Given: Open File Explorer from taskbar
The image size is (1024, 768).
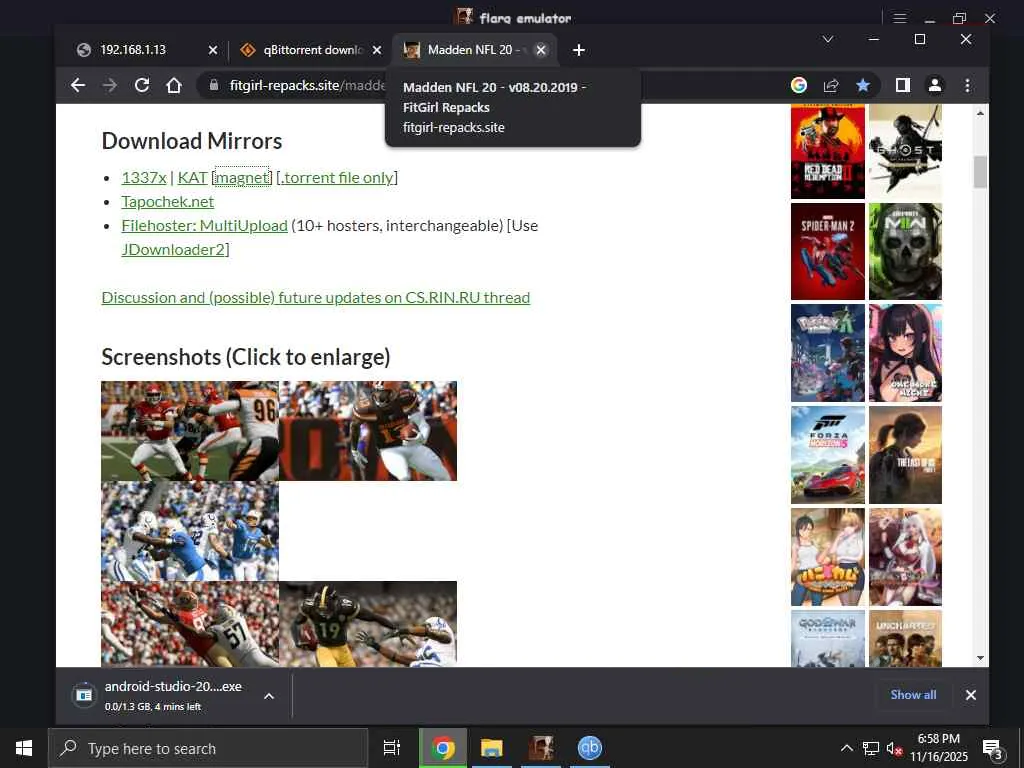Looking at the screenshot, I should [492, 748].
